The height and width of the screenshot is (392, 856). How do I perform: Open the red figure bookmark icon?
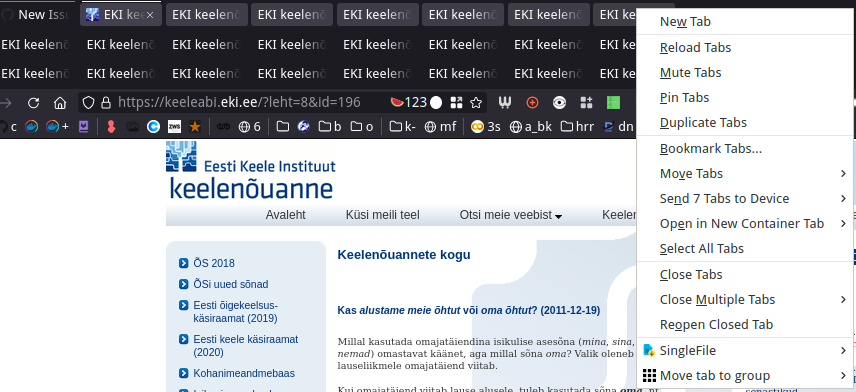pos(111,127)
